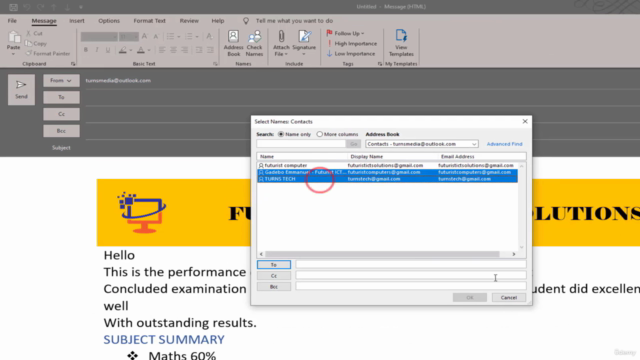This screenshot has width=640, height=360.
Task: Switch to the Format Text tab
Action: [x=149, y=21]
